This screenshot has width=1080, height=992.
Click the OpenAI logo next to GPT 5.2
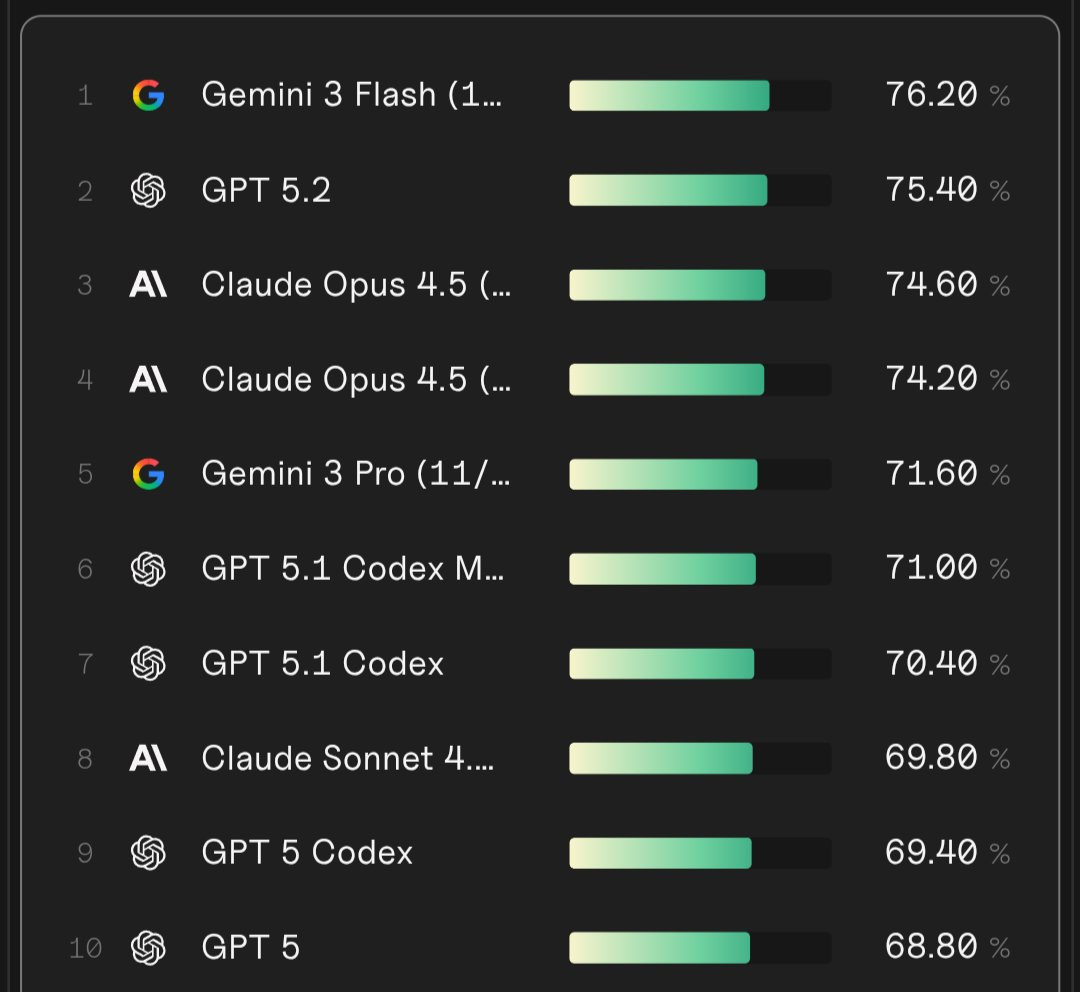click(148, 190)
